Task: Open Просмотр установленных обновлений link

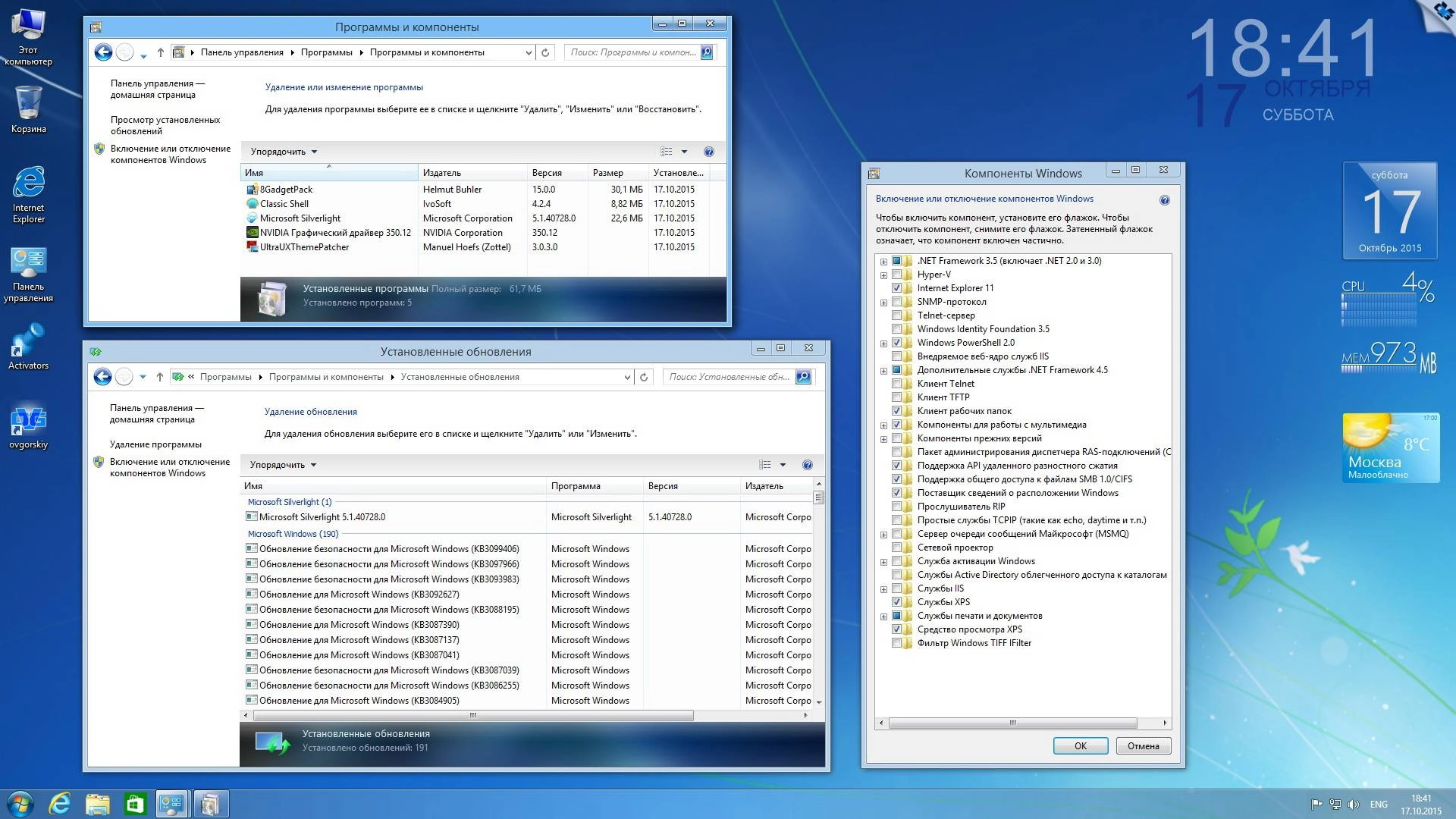Action: pos(165,125)
